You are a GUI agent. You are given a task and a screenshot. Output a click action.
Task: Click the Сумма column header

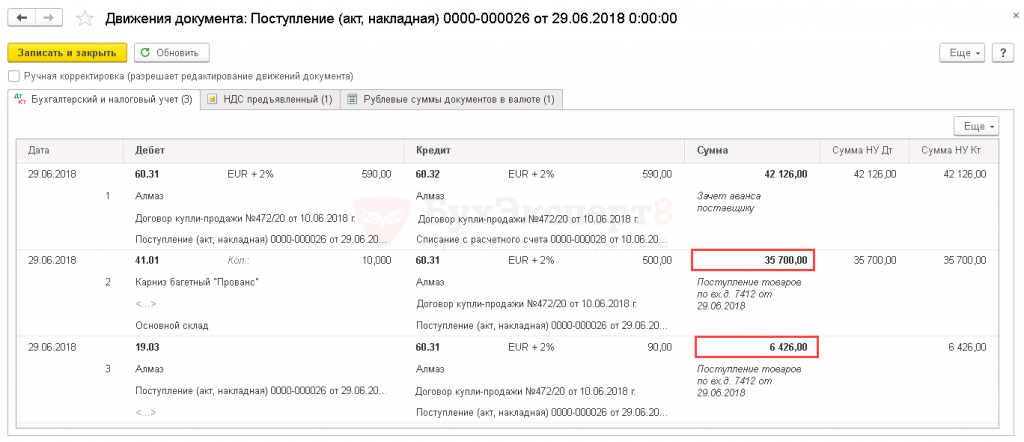[752, 151]
